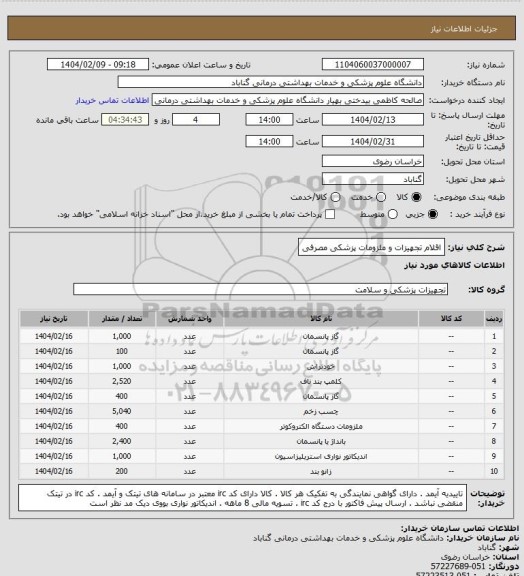The width and height of the screenshot is (524, 576).
Task: Click quantity 2,520 in the table
Action: pos(122,381)
